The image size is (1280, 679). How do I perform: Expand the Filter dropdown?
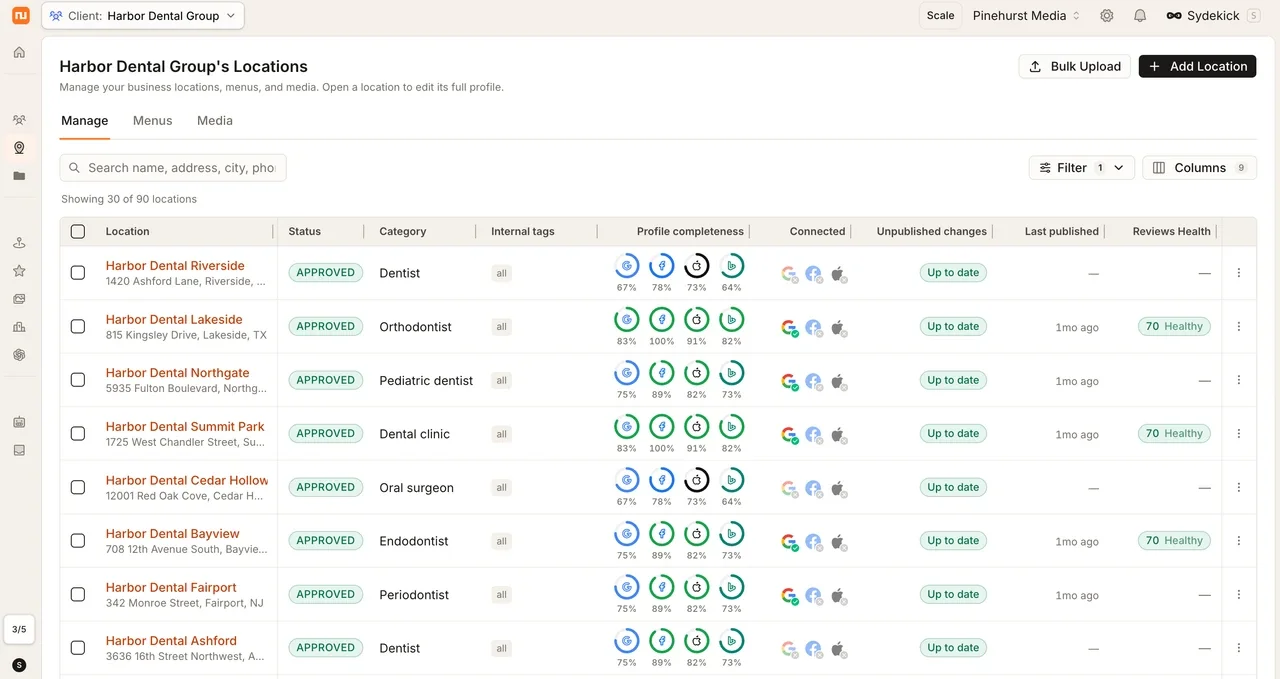click(1081, 168)
